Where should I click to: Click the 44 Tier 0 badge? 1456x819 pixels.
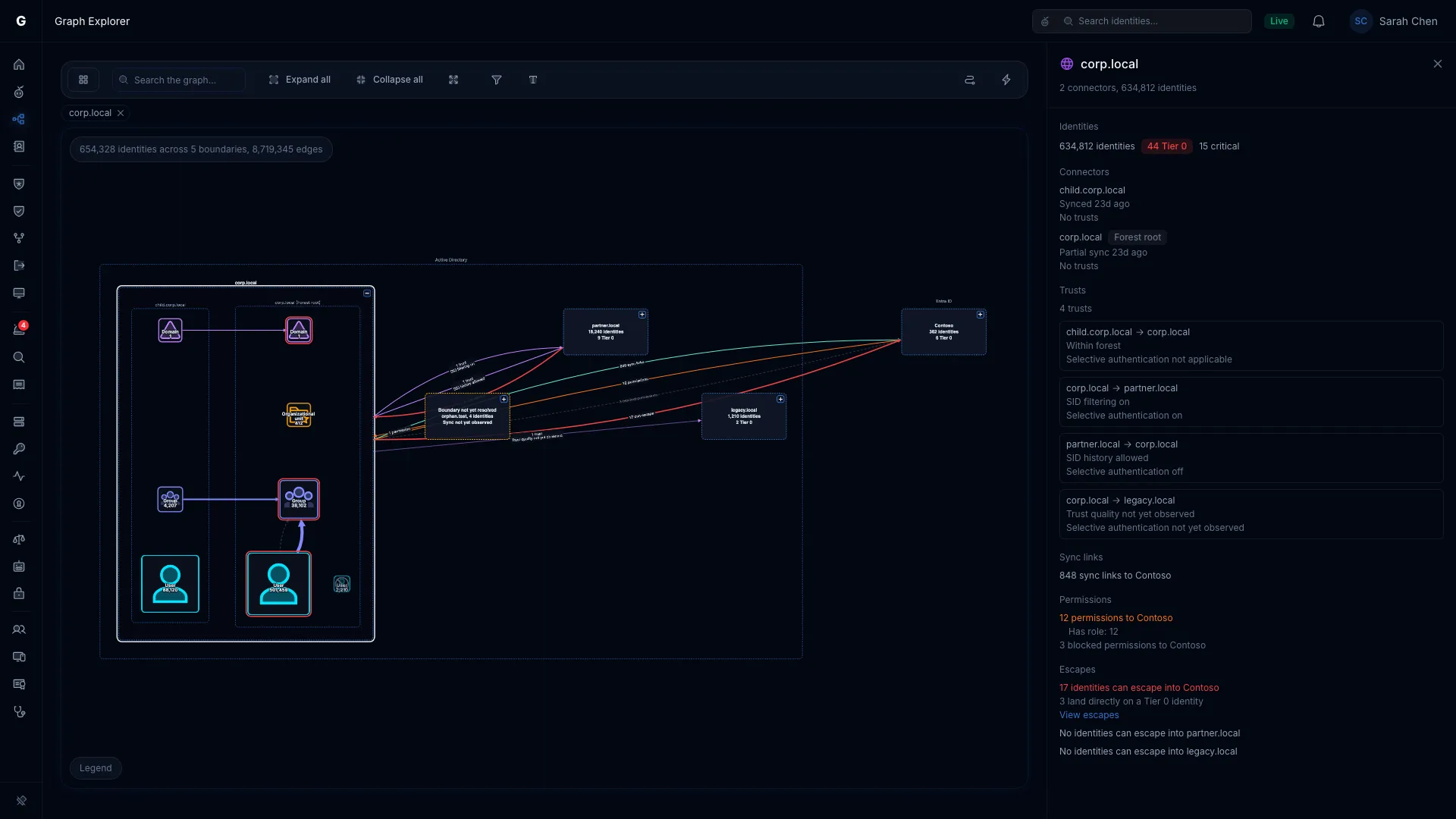(x=1166, y=146)
